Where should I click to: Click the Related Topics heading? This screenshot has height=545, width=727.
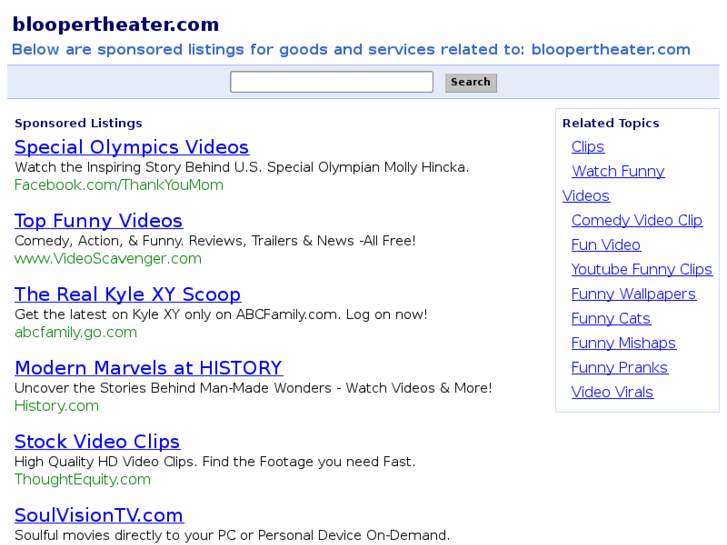pyautogui.click(x=611, y=123)
